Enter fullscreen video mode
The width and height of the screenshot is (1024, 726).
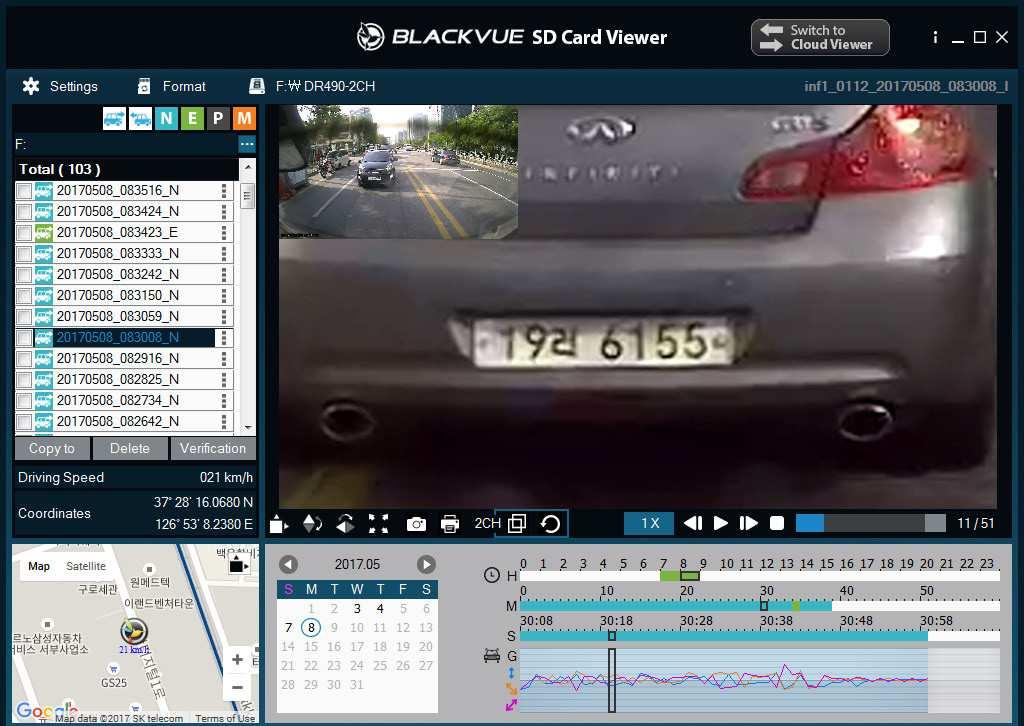[x=378, y=524]
